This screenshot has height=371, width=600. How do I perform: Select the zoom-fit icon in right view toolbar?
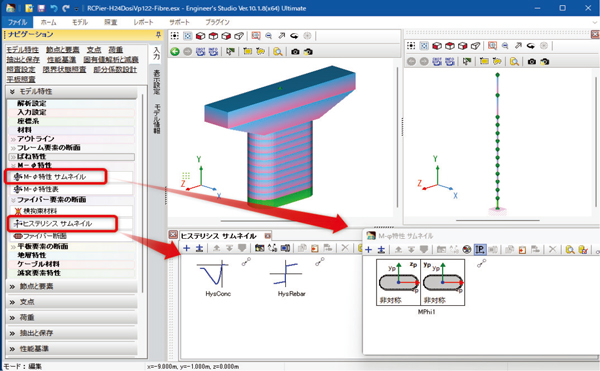(x=492, y=46)
